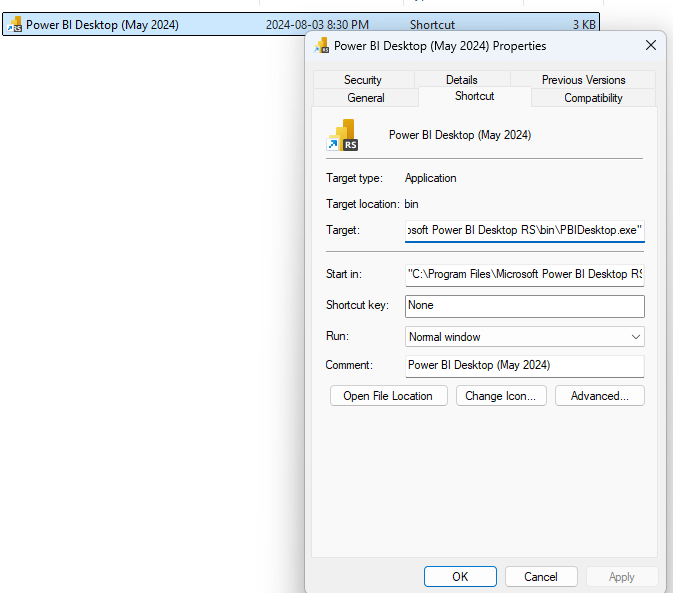Open the Previous Versions tab

click(583, 80)
